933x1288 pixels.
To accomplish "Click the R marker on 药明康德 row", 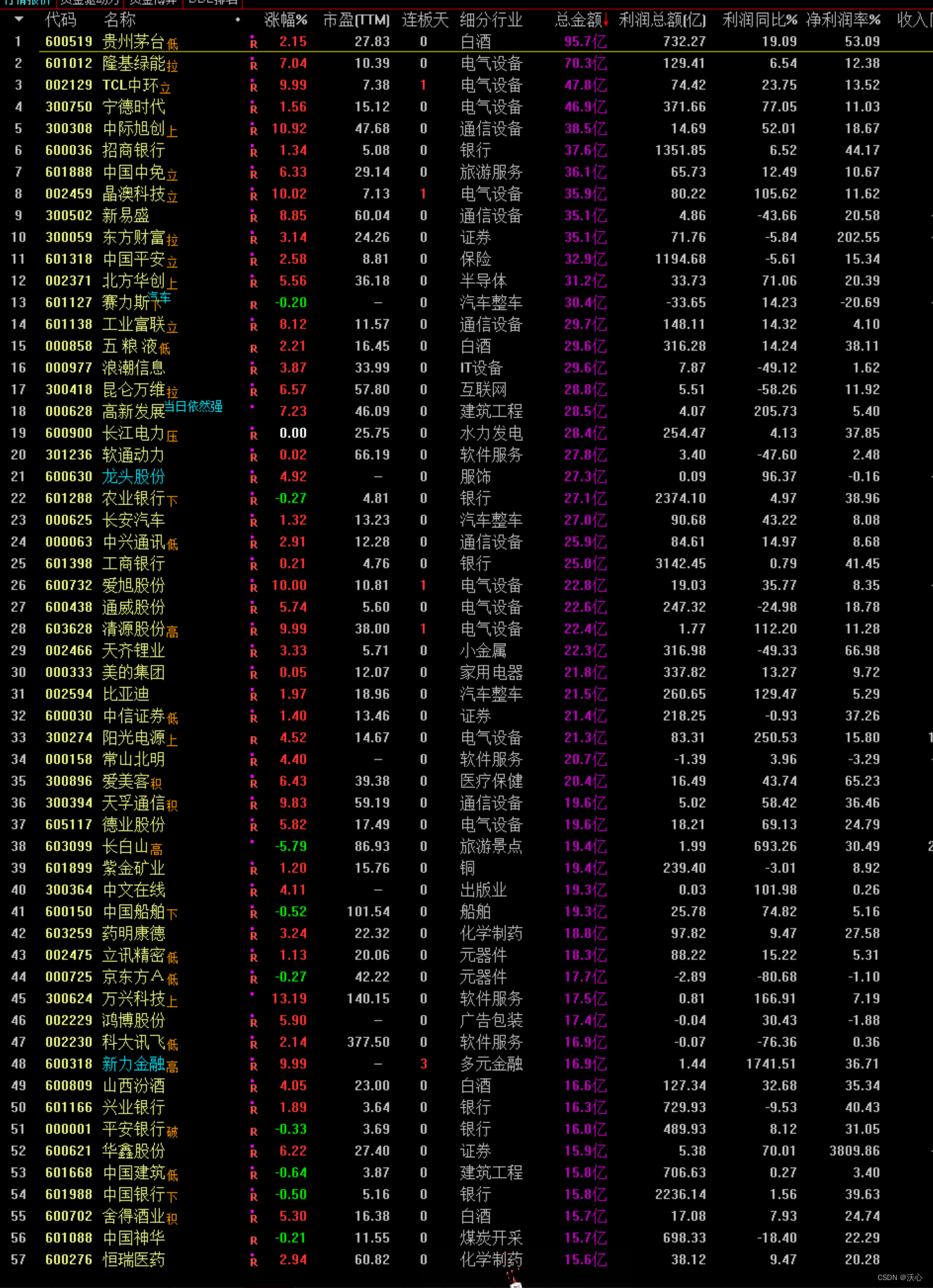I will pyautogui.click(x=254, y=936).
